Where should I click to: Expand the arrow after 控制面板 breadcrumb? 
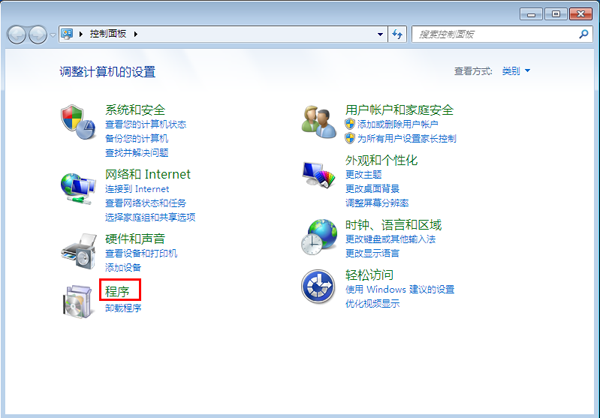[136, 35]
